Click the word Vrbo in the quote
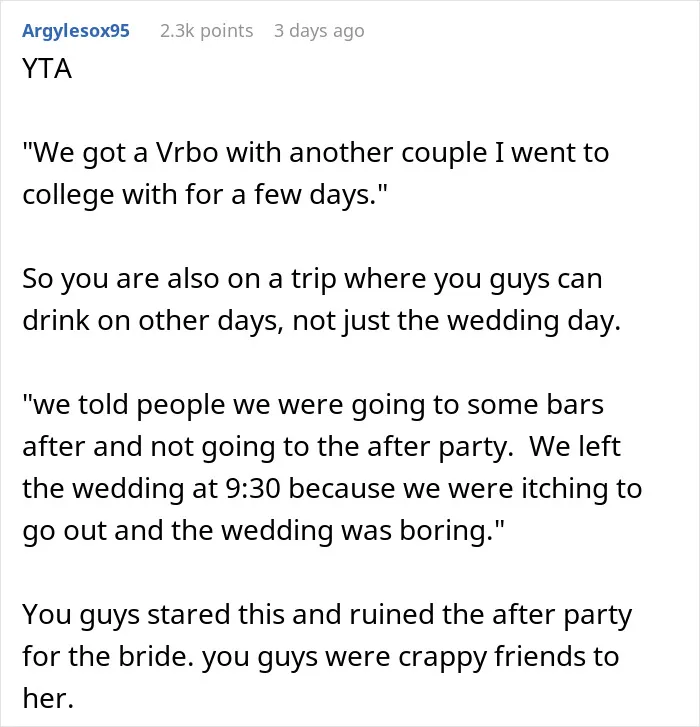The width and height of the screenshot is (700, 727). (x=187, y=152)
